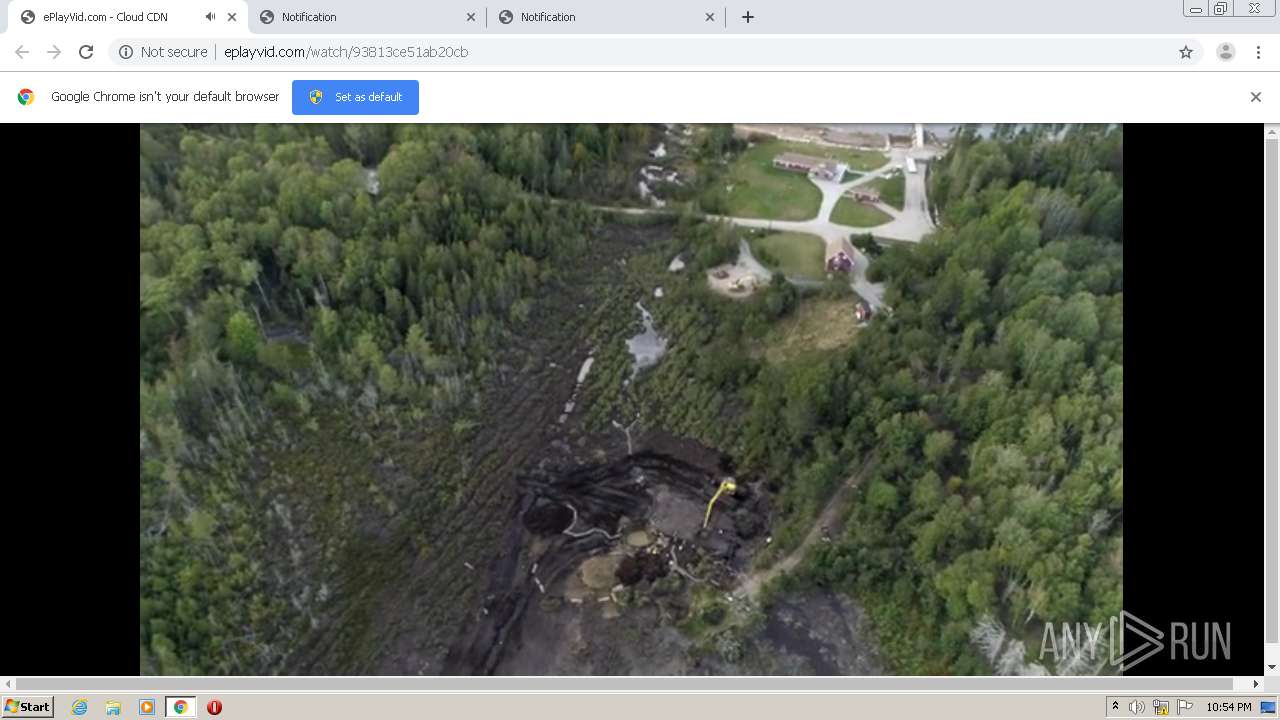Set Chrome as default browser
The height and width of the screenshot is (720, 1280).
click(x=355, y=97)
